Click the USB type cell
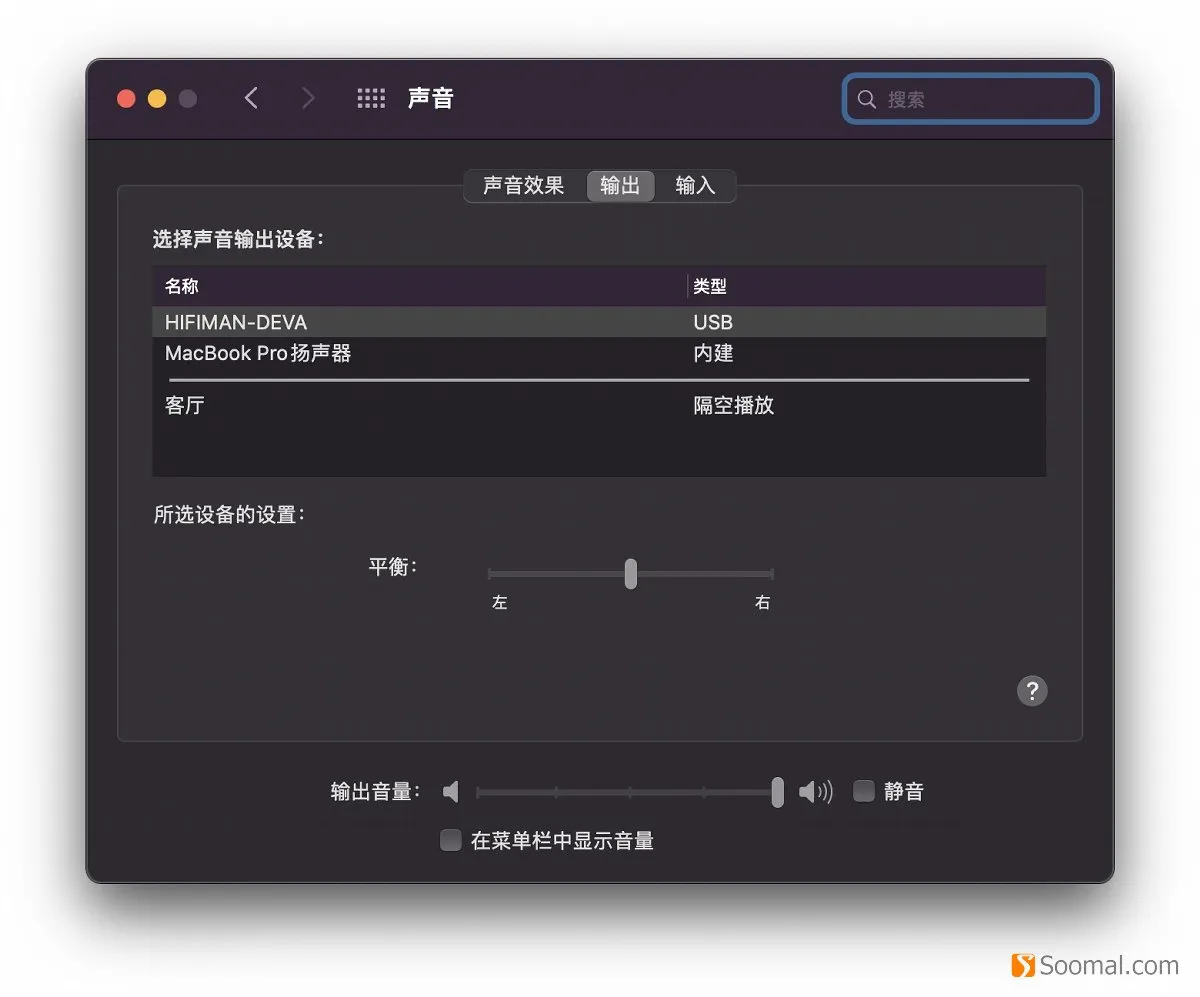1200x997 pixels. [713, 322]
